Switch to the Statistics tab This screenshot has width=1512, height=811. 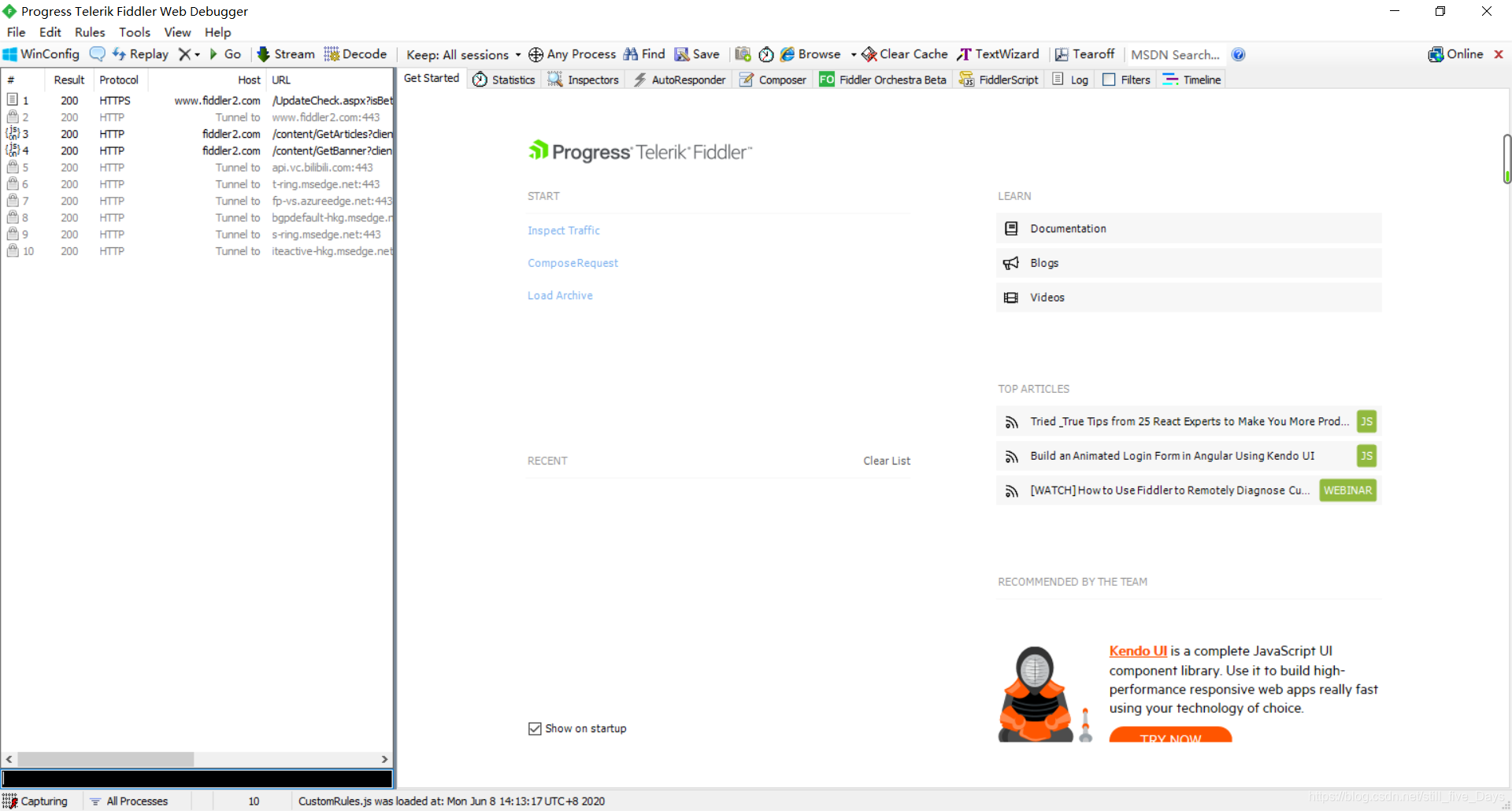(504, 80)
